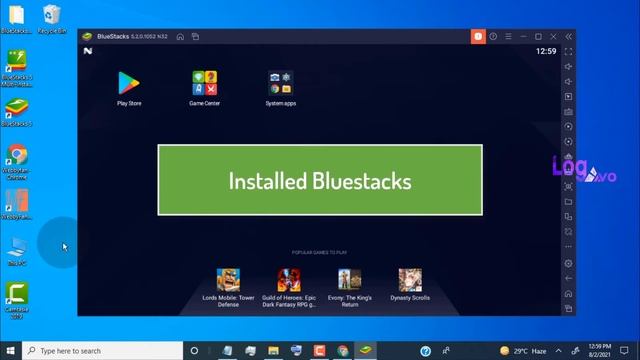Screen dimensions: 640x360
Task: Select the BlueStacks 5 desktop shortcut
Action: [17, 112]
